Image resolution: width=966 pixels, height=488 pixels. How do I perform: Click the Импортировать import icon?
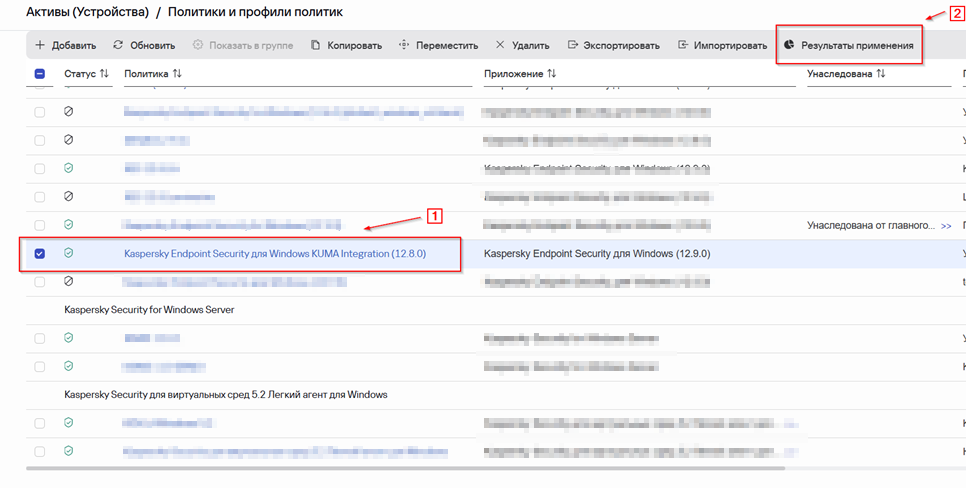(x=683, y=46)
